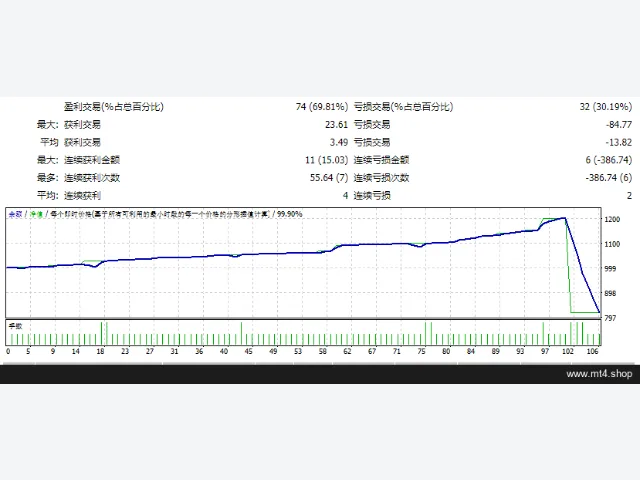Select the '11 (15.03)' consecutive wins value
640x480 pixels.
(327, 160)
